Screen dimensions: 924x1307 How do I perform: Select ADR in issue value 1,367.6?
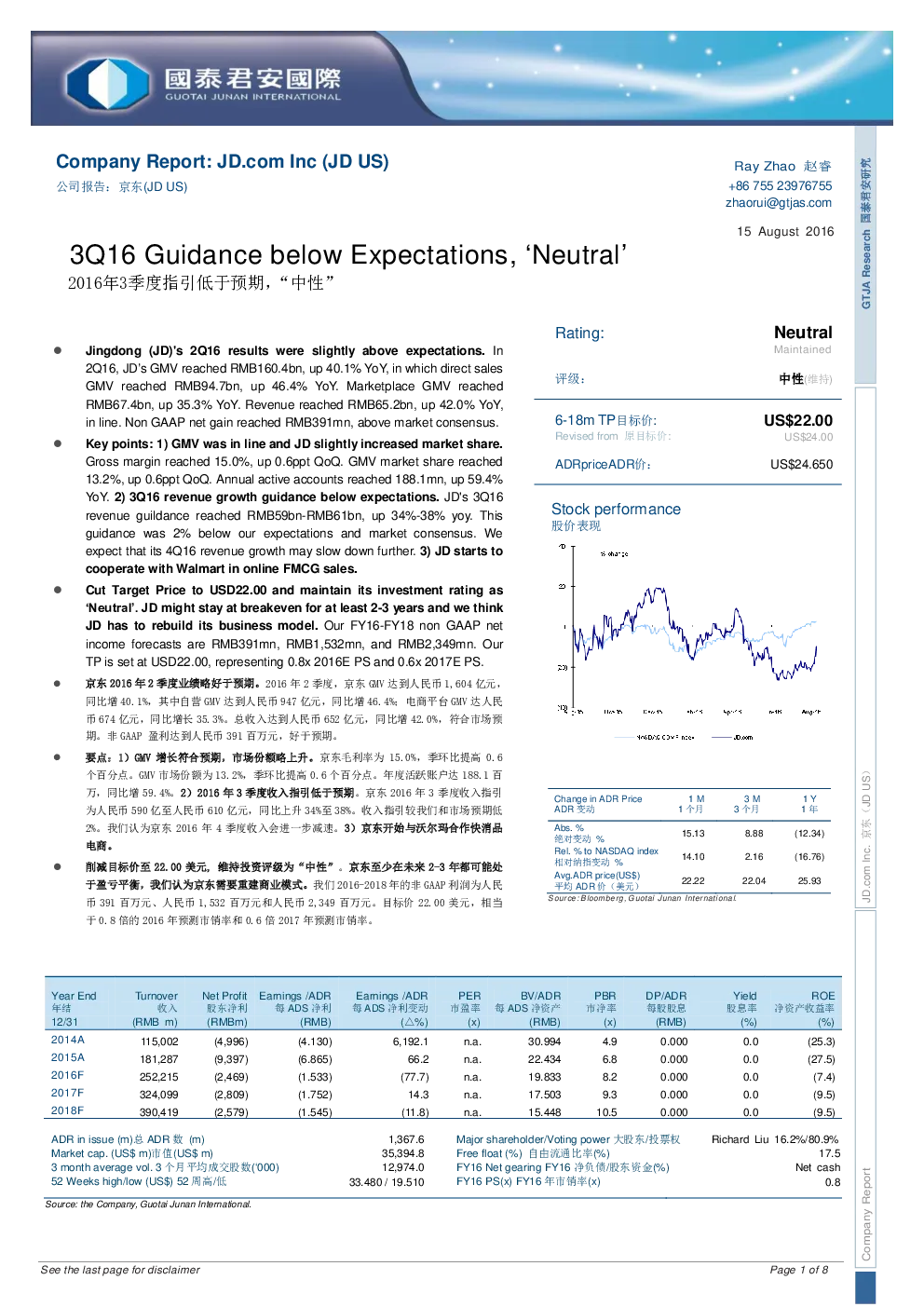(x=406, y=1139)
